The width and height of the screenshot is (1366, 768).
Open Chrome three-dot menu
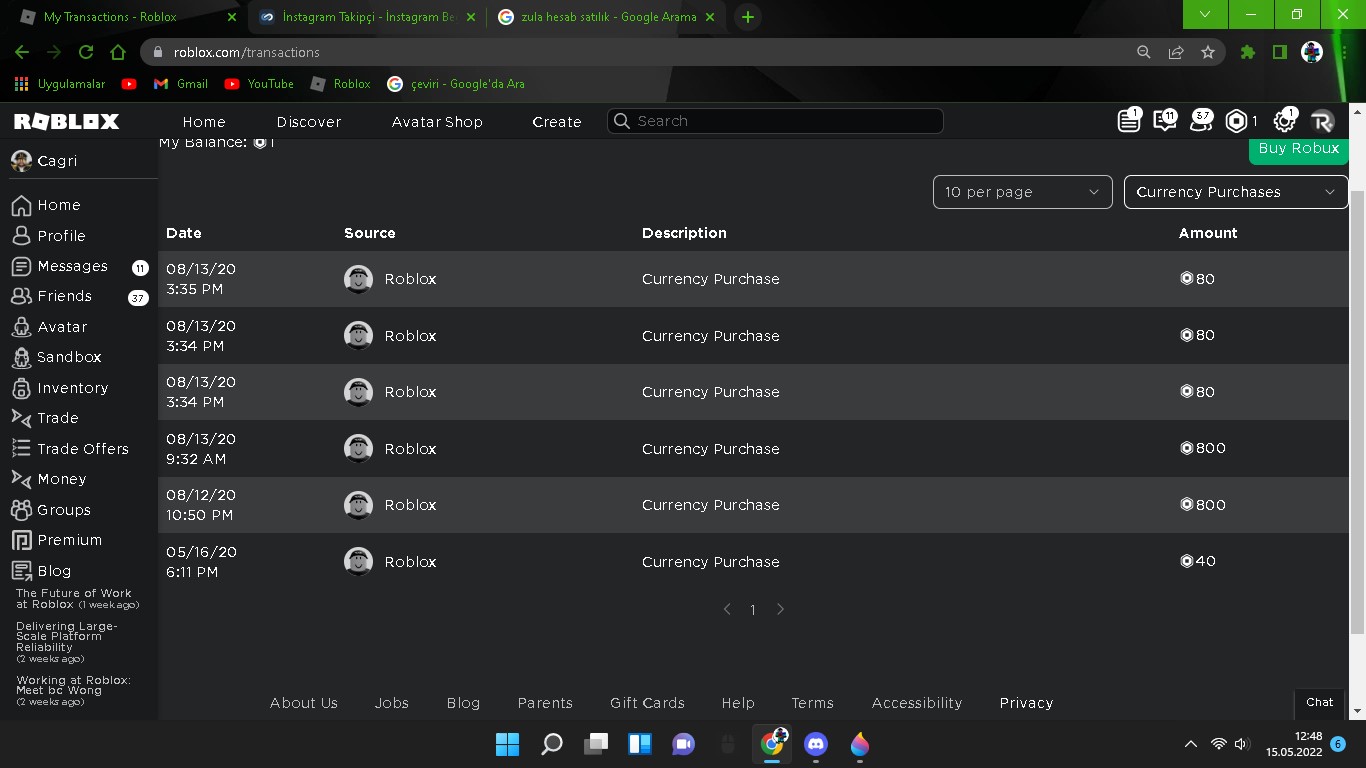1344,52
